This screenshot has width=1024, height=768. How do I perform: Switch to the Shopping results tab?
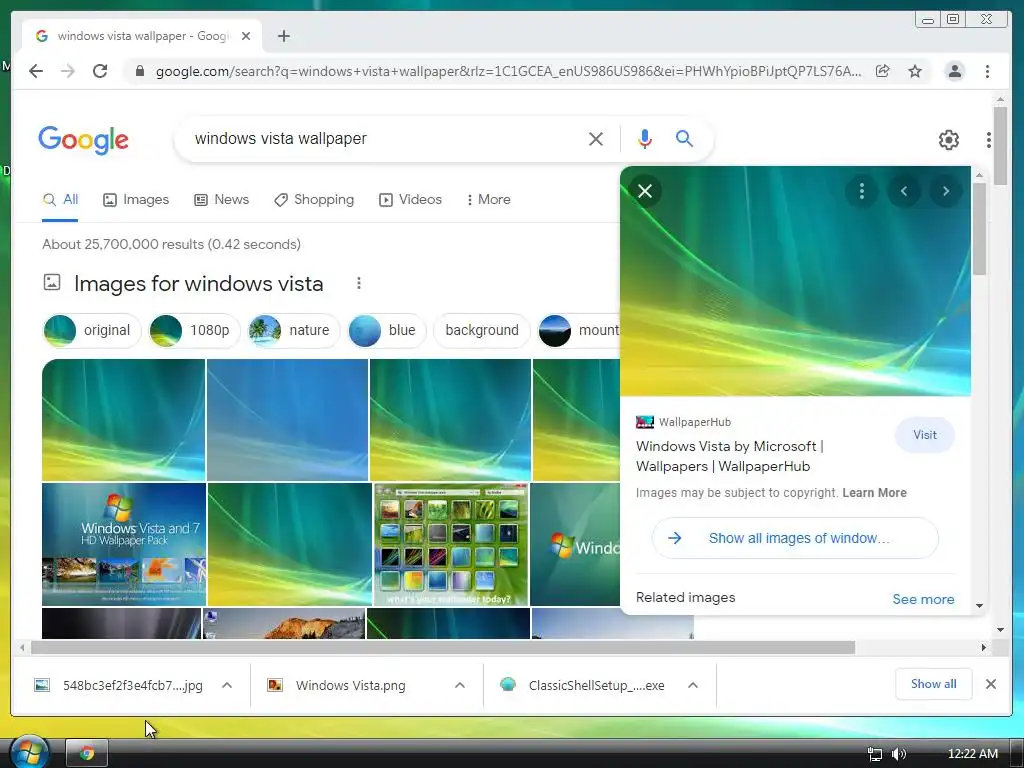pos(314,200)
